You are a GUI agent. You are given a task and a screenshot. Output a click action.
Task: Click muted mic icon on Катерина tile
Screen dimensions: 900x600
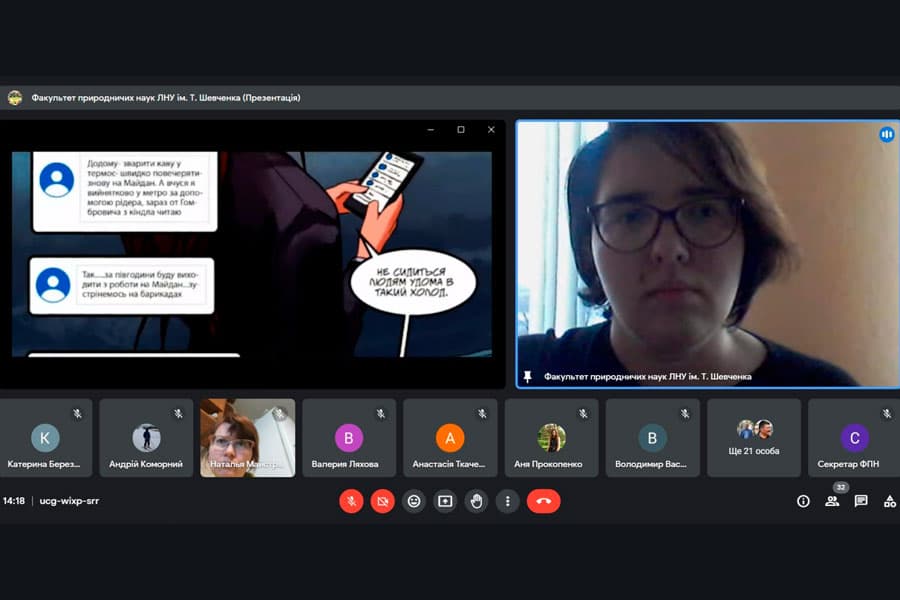click(x=77, y=413)
